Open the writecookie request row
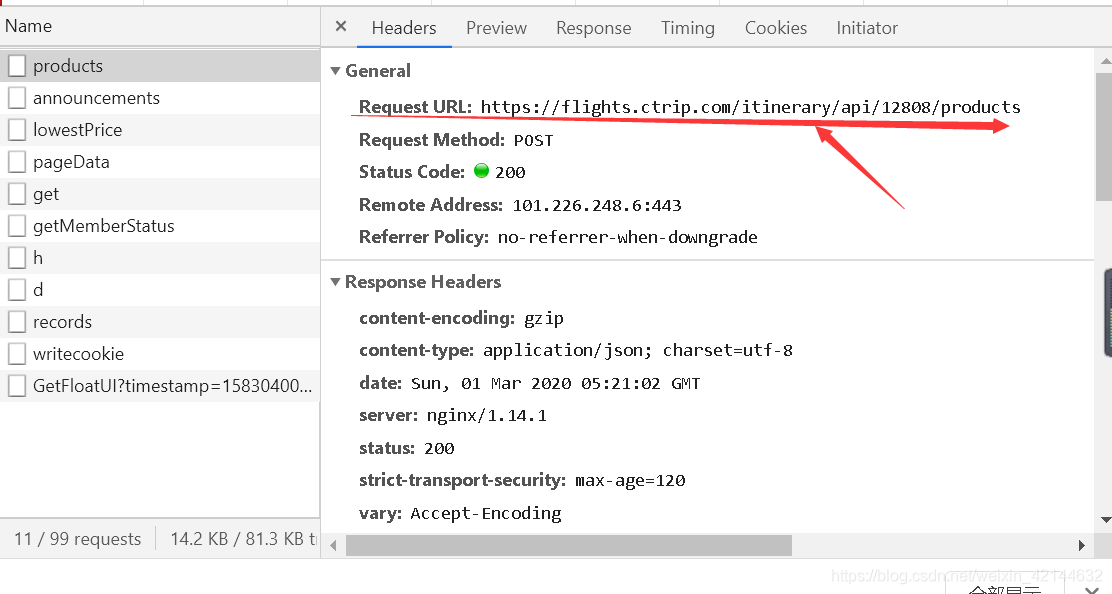The image size is (1112, 594). coord(160,354)
